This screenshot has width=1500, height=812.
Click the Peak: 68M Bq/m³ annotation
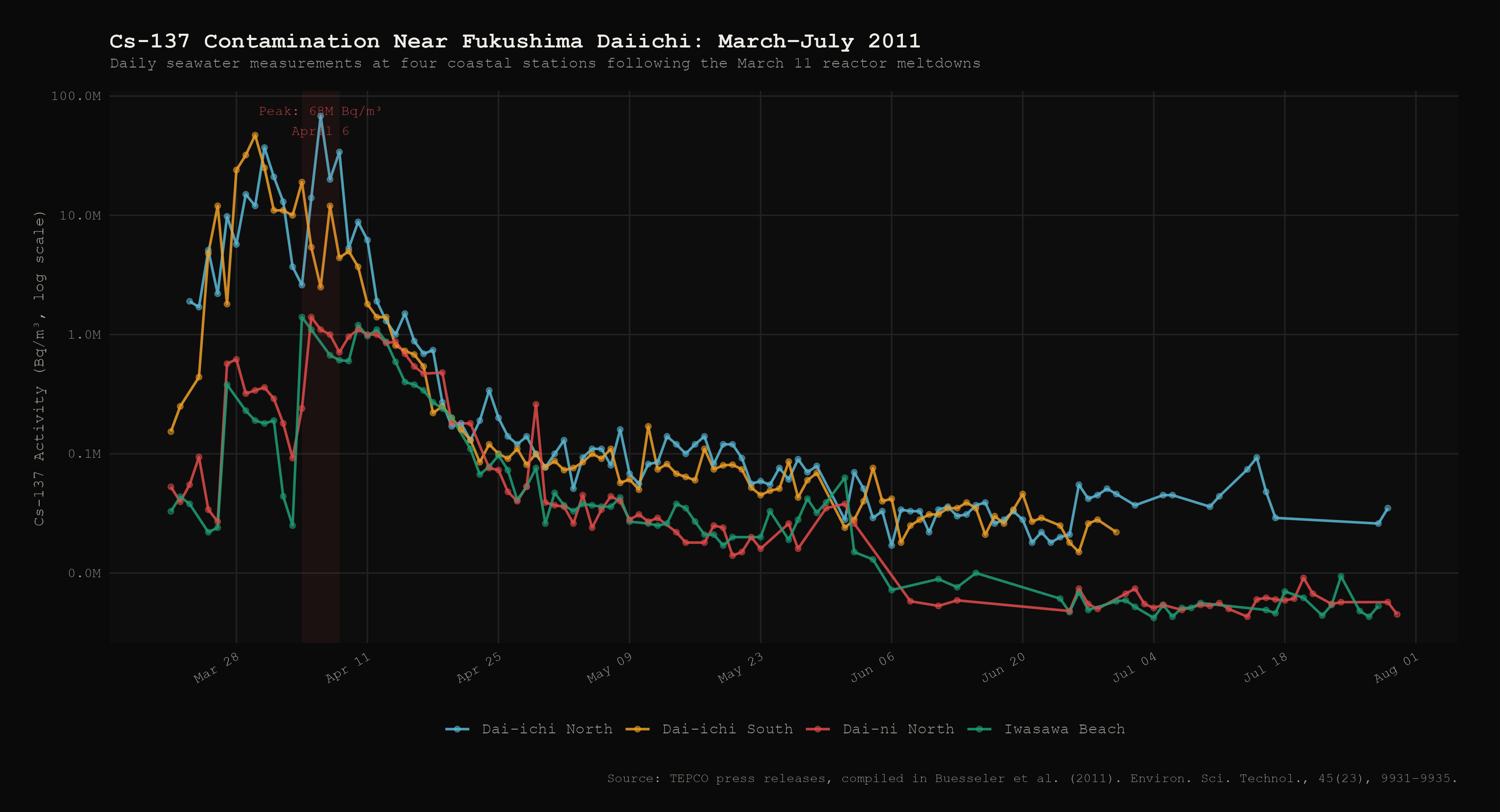(x=320, y=111)
